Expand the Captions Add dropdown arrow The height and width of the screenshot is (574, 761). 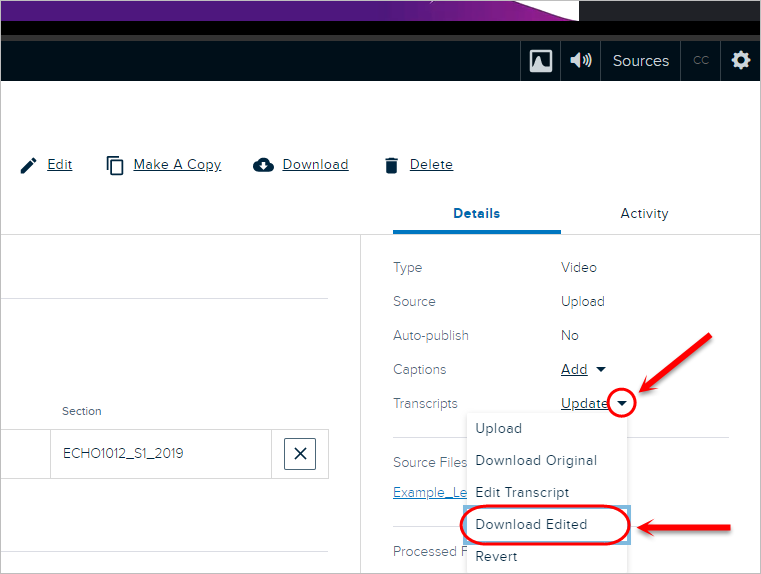pyautogui.click(x=601, y=370)
